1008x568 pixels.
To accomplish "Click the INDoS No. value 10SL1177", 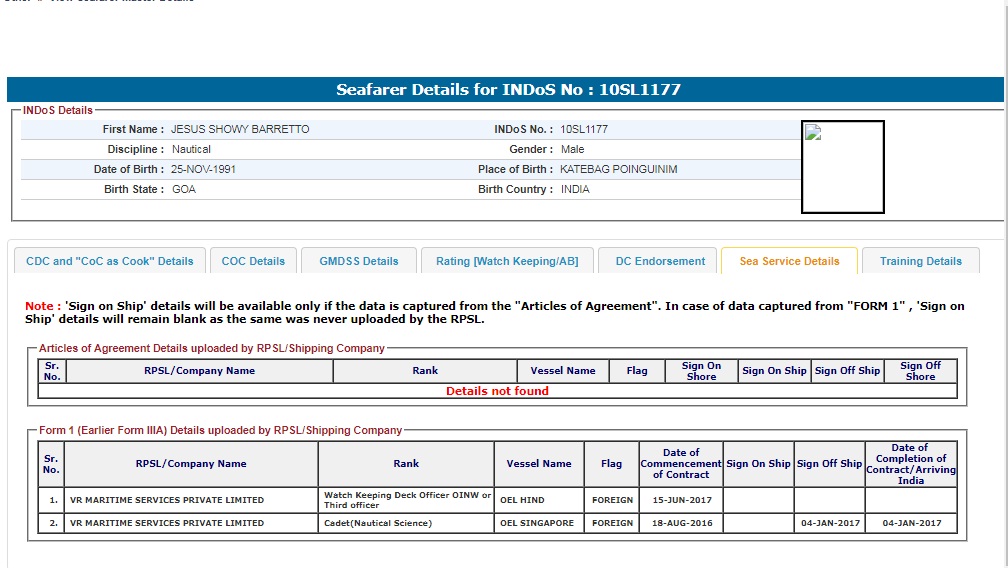I will click(584, 129).
